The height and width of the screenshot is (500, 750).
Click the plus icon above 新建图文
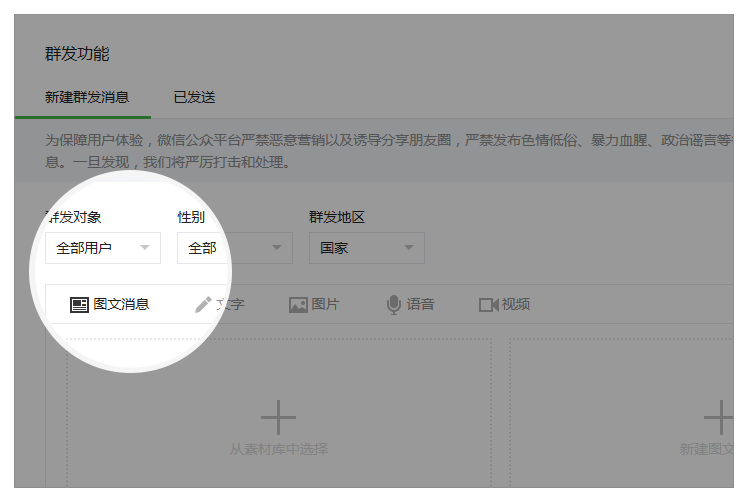click(718, 417)
